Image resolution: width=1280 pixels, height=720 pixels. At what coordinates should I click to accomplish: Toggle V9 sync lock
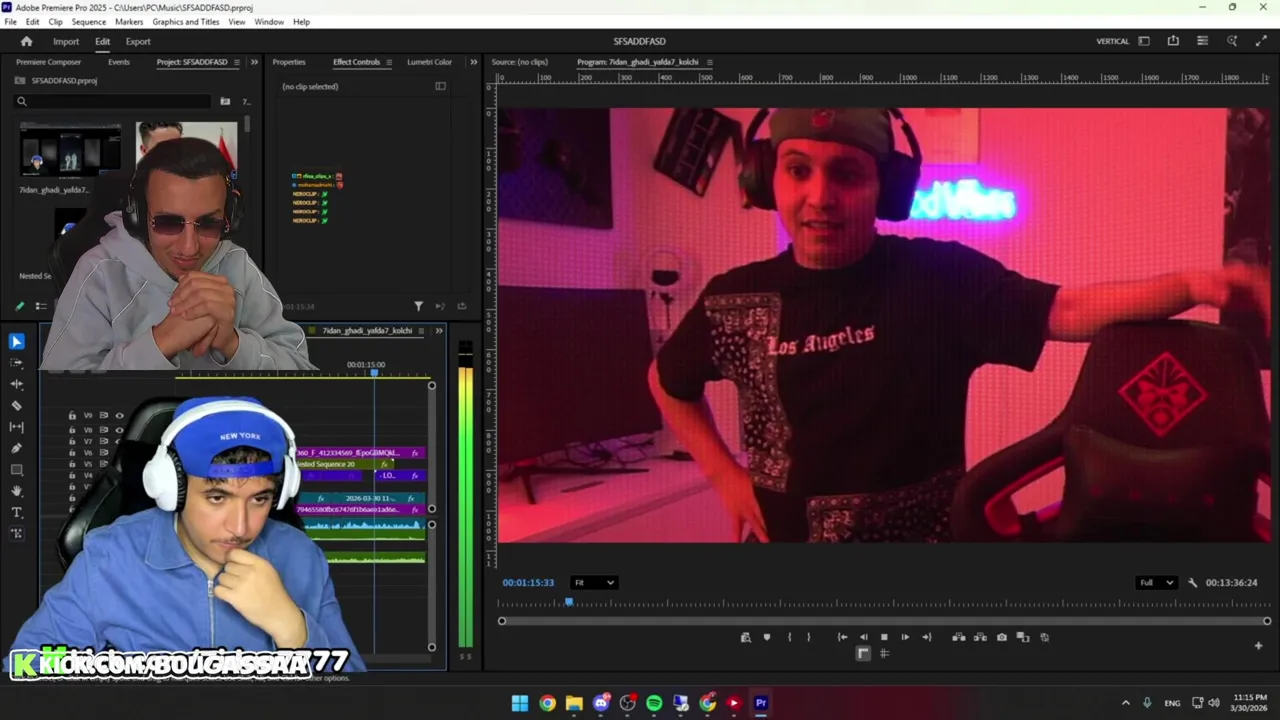click(103, 416)
